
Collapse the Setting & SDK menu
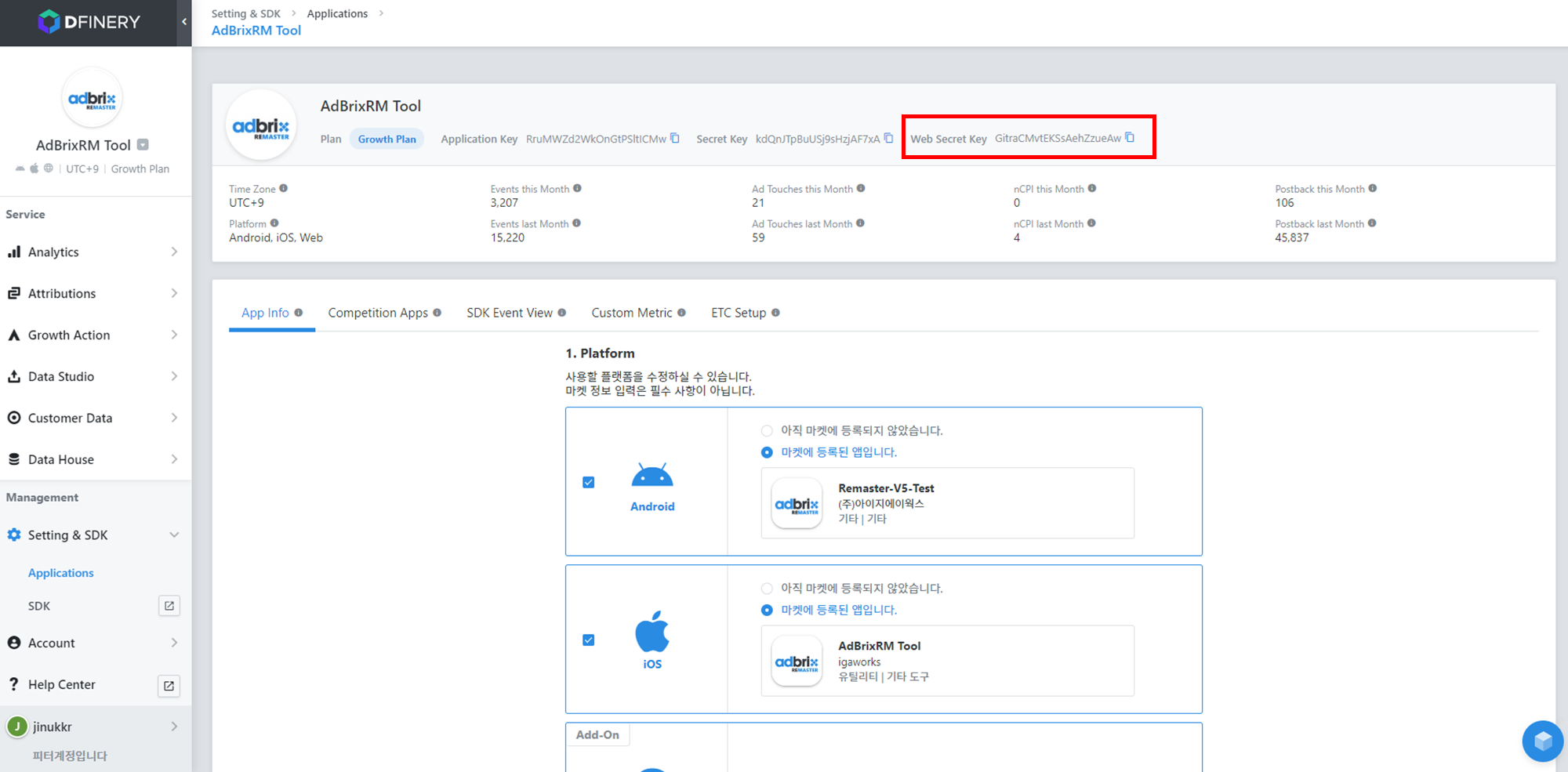pos(96,535)
